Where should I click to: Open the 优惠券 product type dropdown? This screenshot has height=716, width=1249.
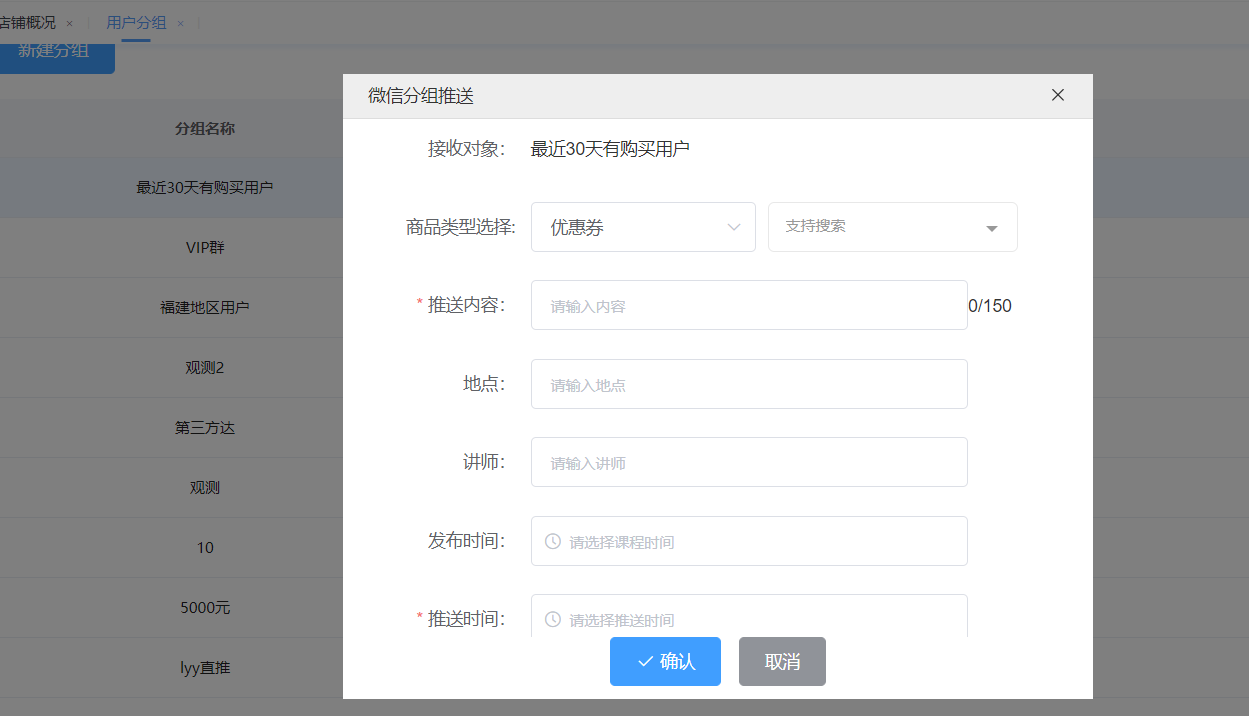click(642, 228)
